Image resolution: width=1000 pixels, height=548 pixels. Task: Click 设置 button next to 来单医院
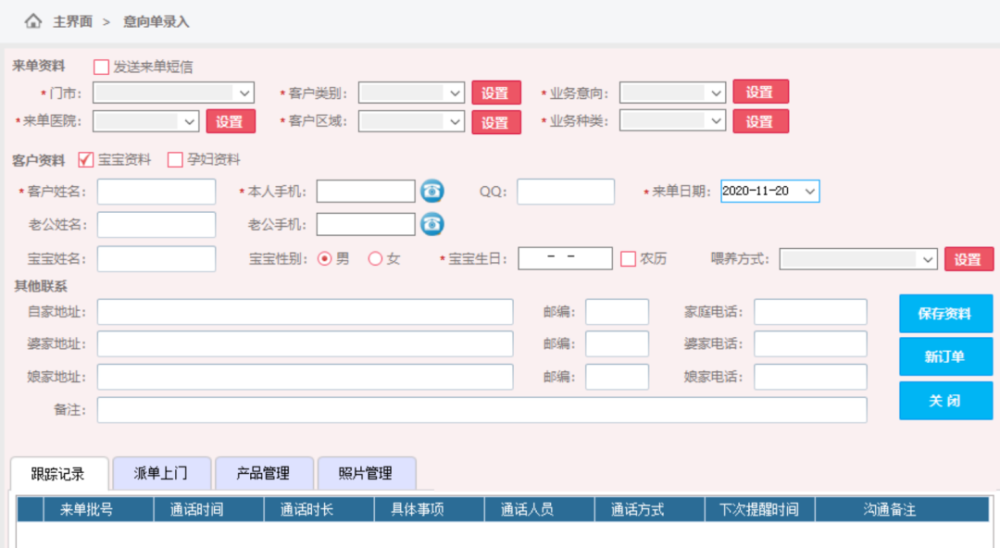[230, 121]
